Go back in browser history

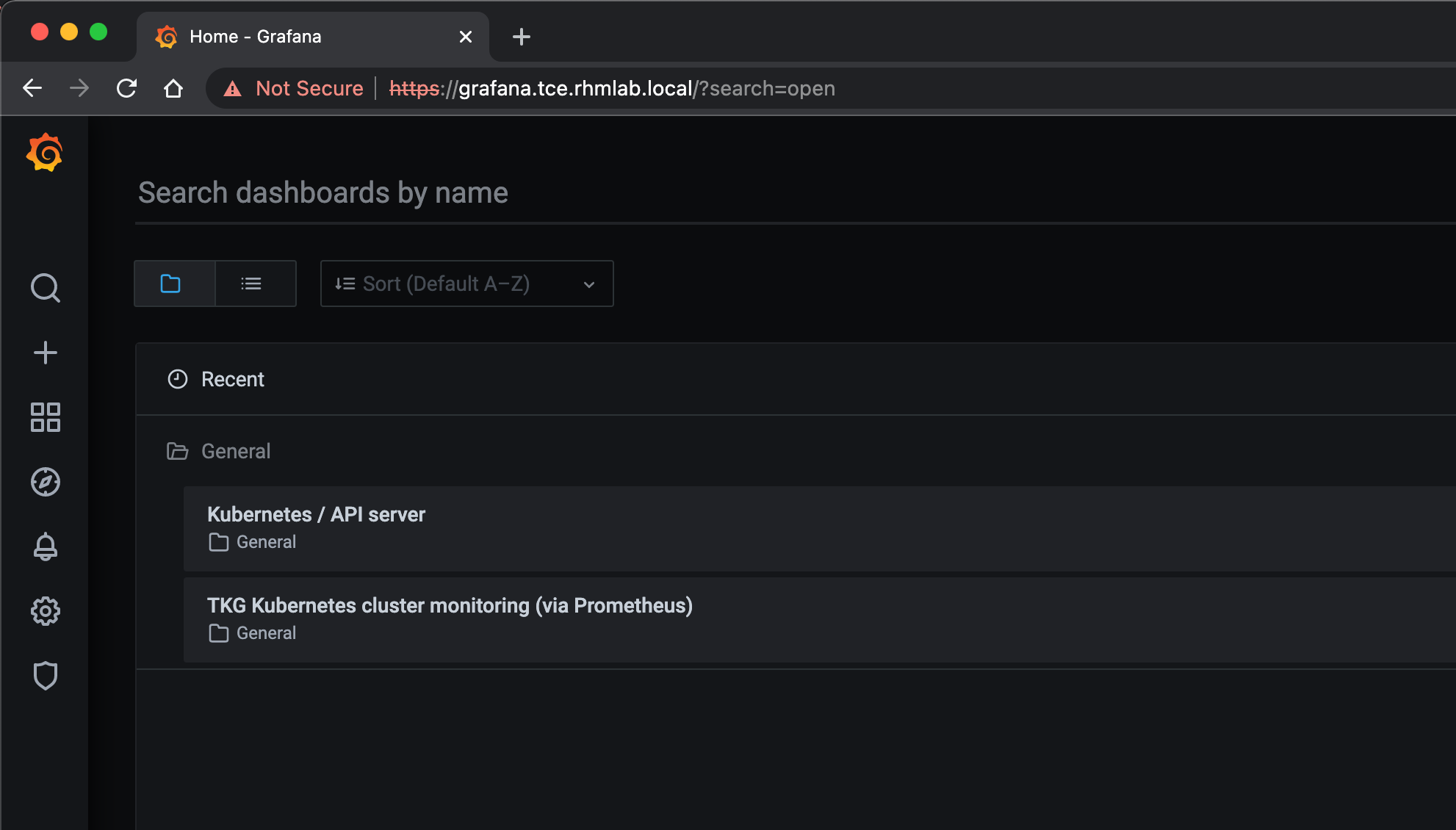(x=32, y=88)
